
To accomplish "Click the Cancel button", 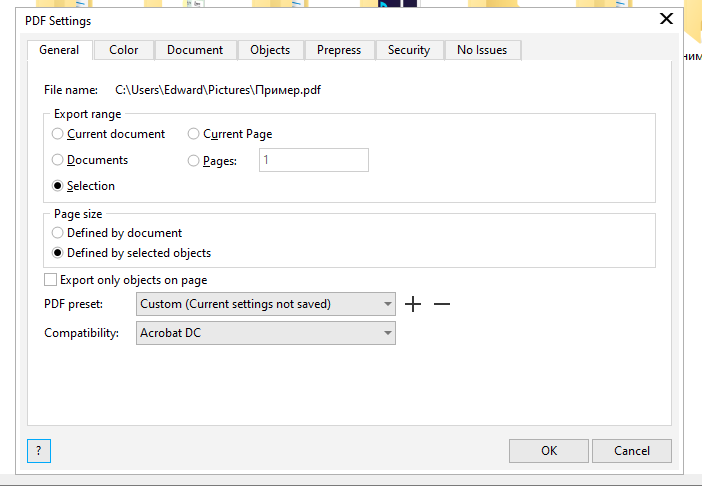I will tap(632, 451).
